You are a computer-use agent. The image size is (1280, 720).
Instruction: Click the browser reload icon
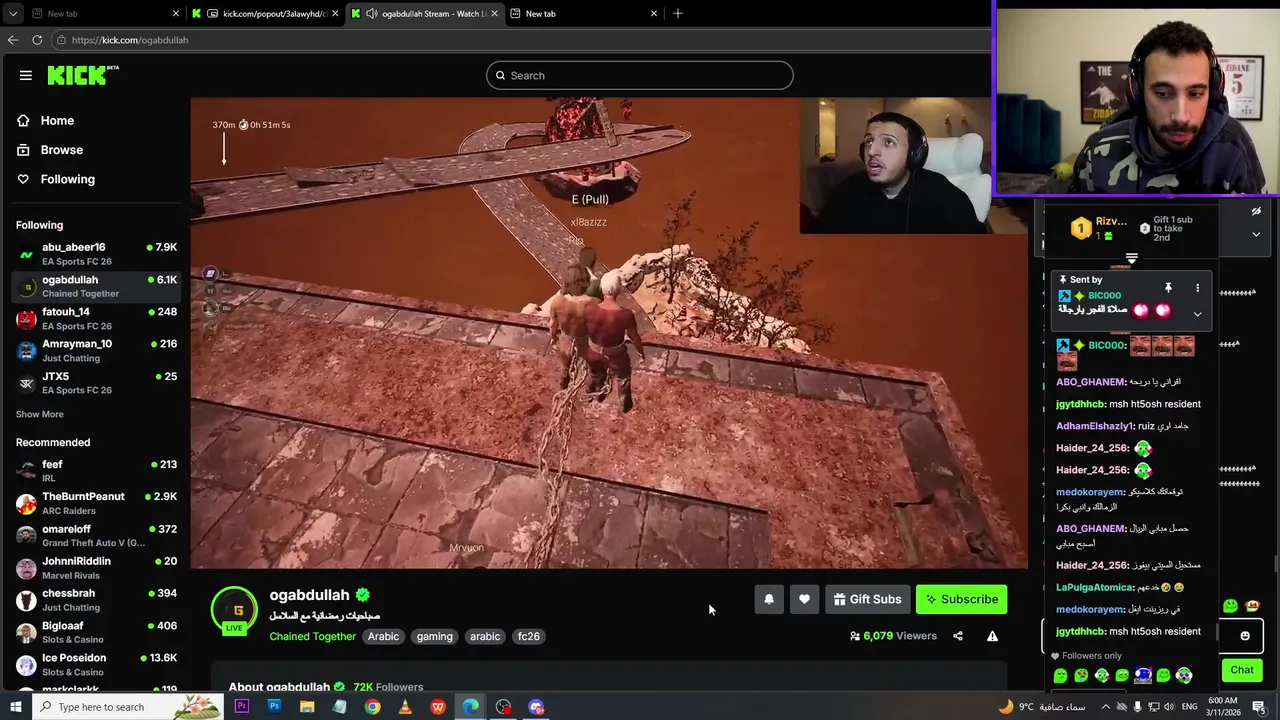point(37,40)
